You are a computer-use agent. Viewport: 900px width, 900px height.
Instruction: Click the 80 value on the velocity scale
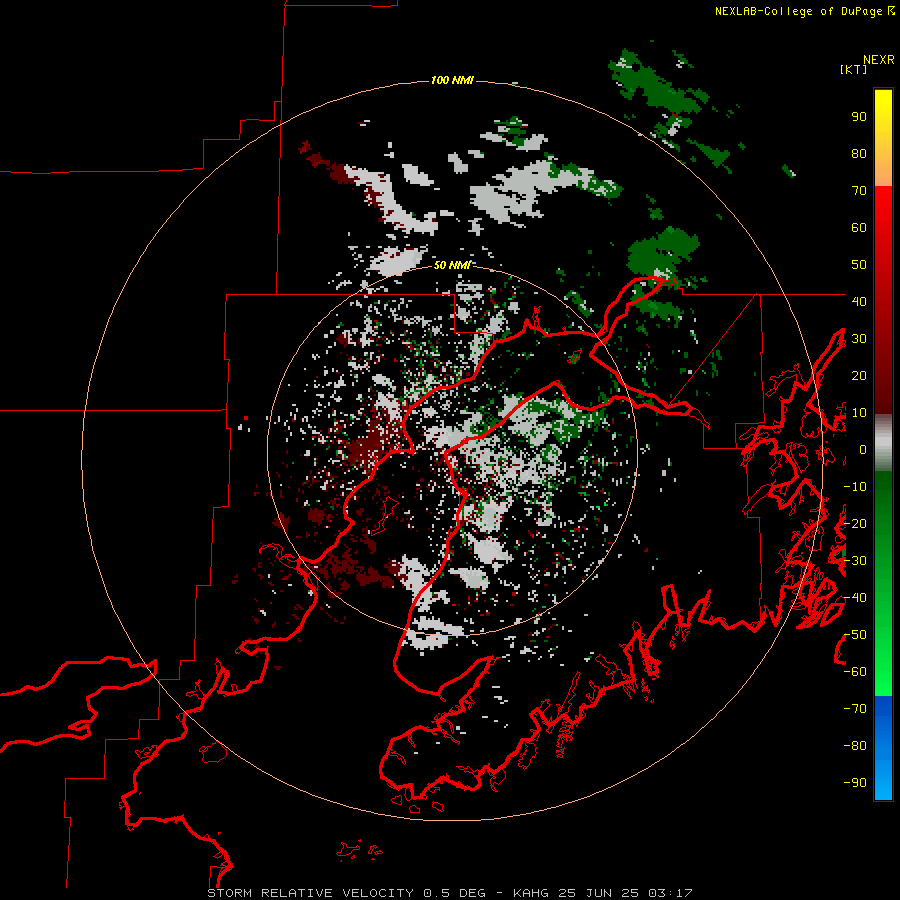(x=859, y=154)
